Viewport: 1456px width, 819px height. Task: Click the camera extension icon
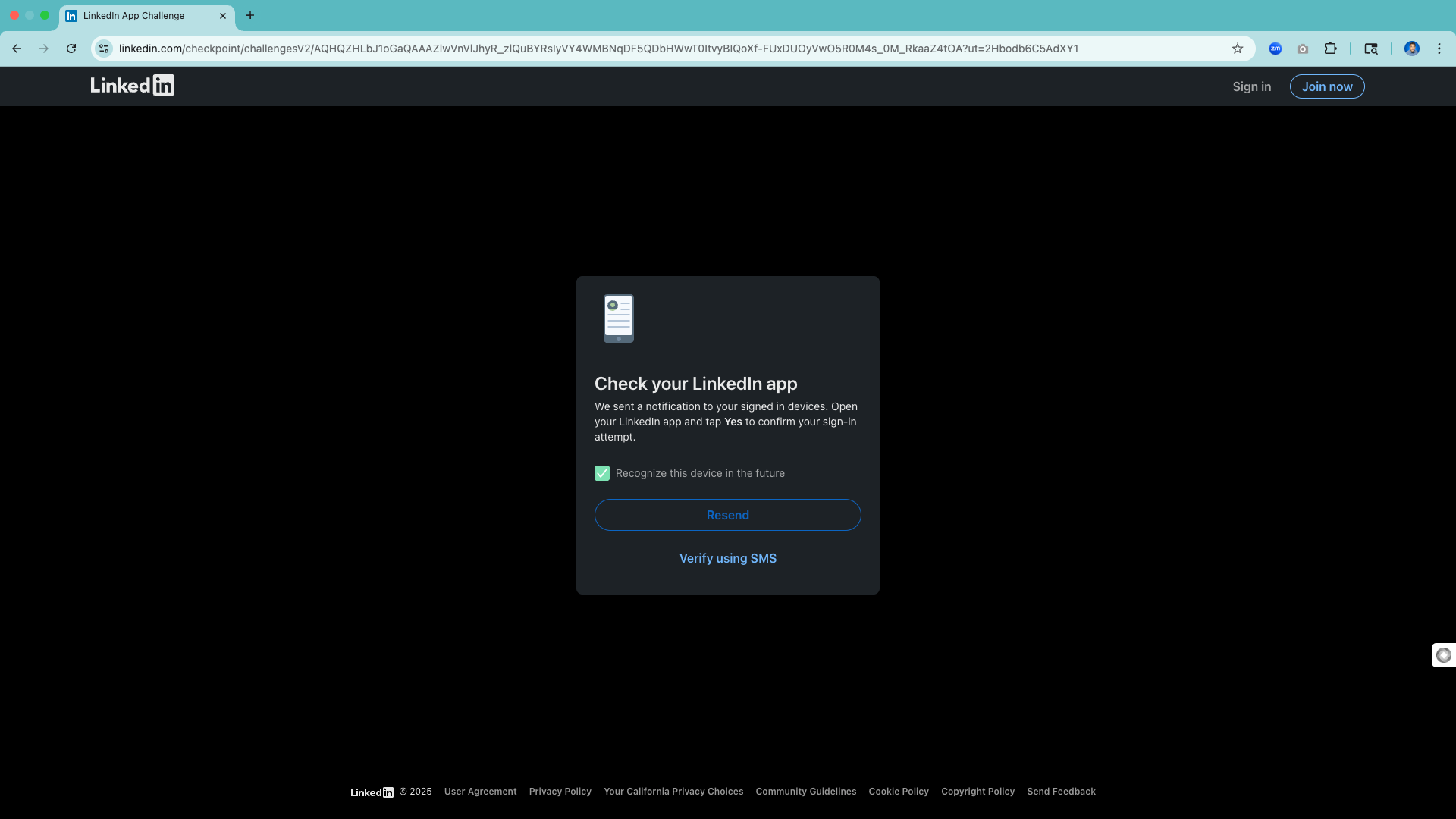tap(1303, 49)
